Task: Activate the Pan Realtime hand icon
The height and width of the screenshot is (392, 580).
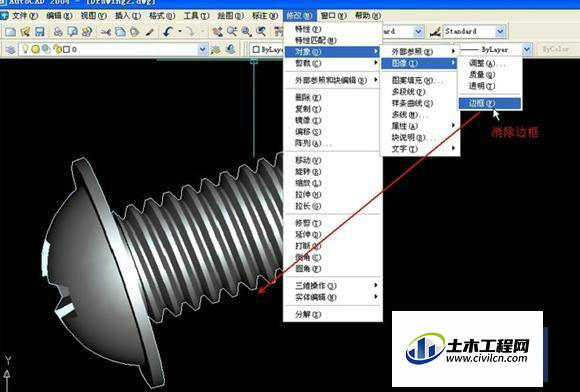Action: click(x=217, y=32)
